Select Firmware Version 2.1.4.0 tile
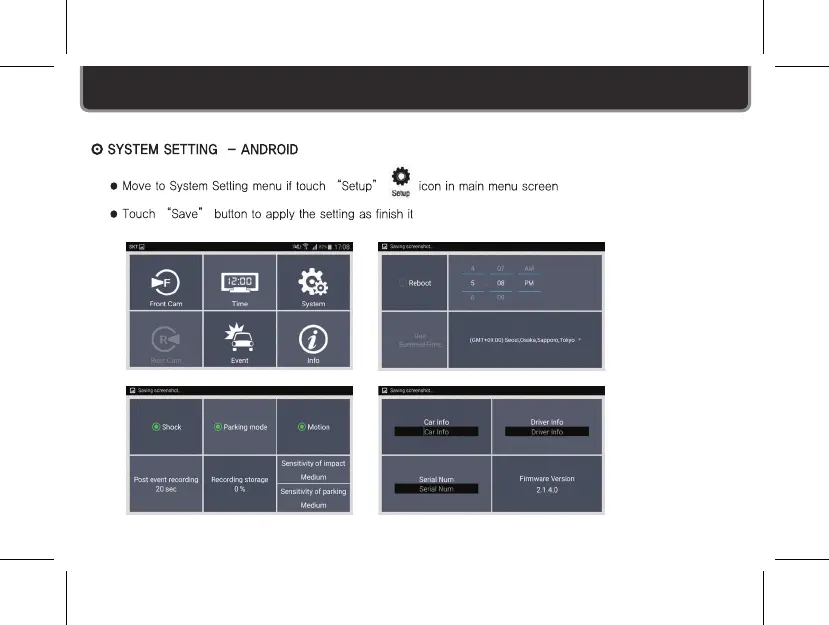 click(547, 484)
